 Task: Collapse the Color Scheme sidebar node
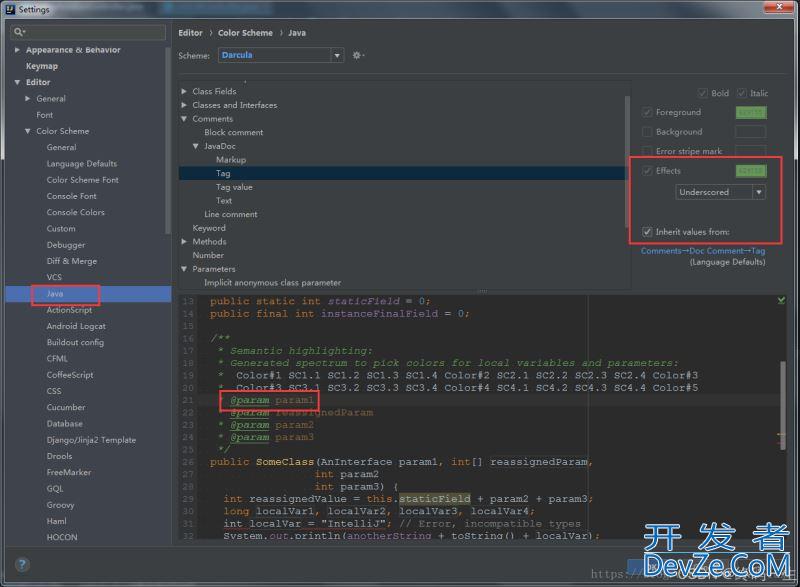pos(28,131)
